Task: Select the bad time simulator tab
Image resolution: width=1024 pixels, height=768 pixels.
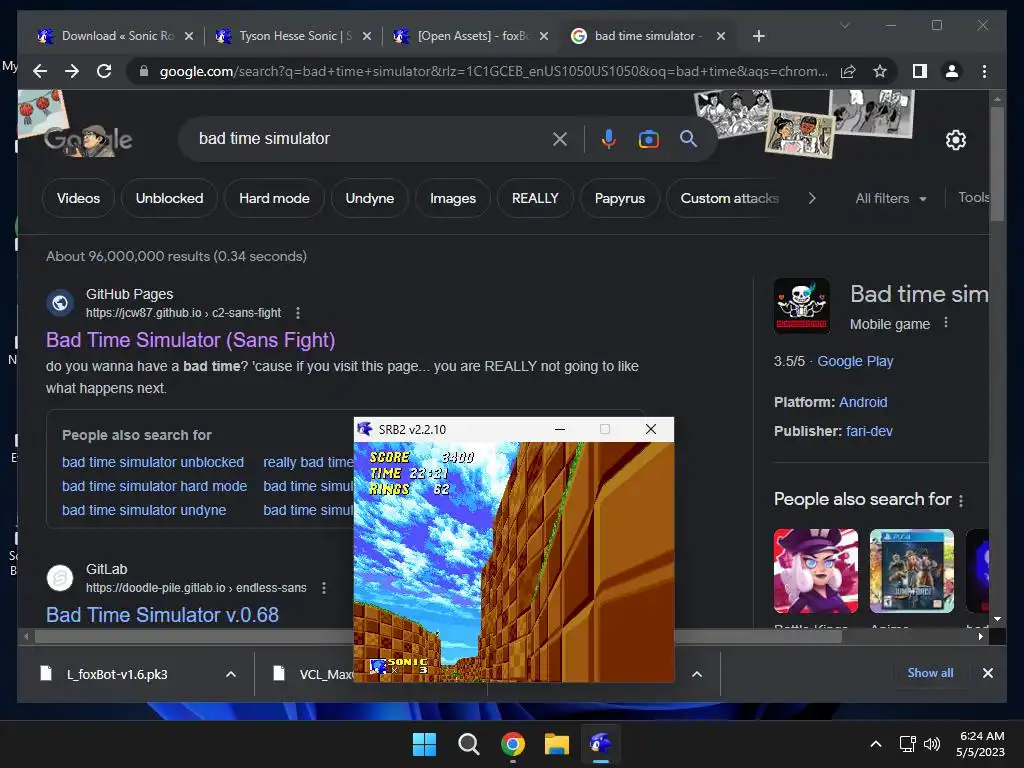Action: [647, 36]
